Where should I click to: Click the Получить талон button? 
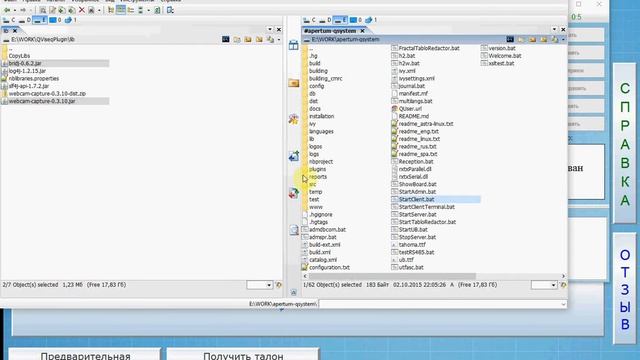pos(243,354)
